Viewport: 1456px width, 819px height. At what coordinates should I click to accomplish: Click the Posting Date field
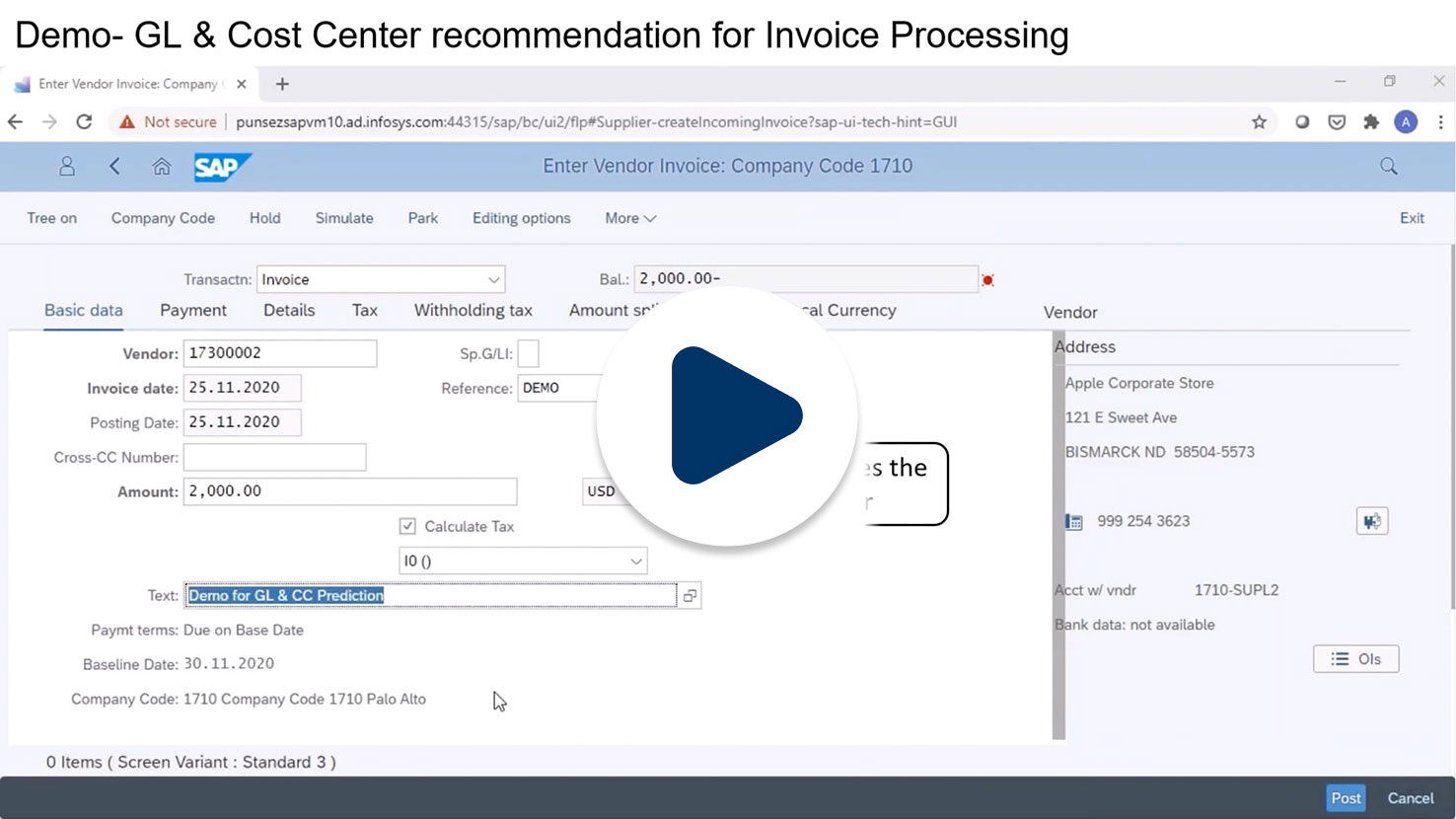tap(242, 422)
